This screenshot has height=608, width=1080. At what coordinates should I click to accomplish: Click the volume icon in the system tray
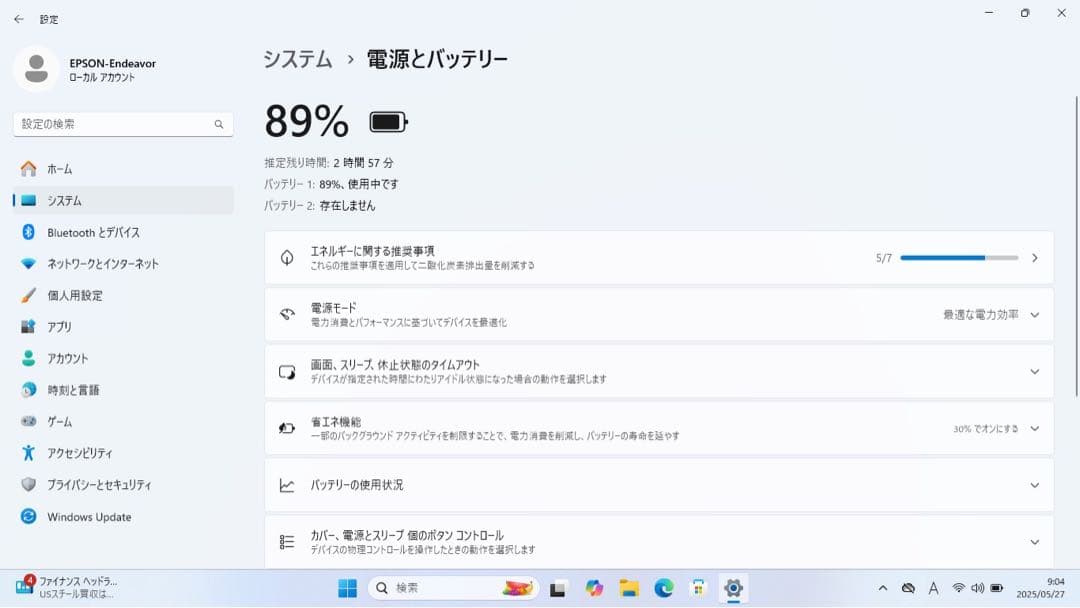point(978,587)
